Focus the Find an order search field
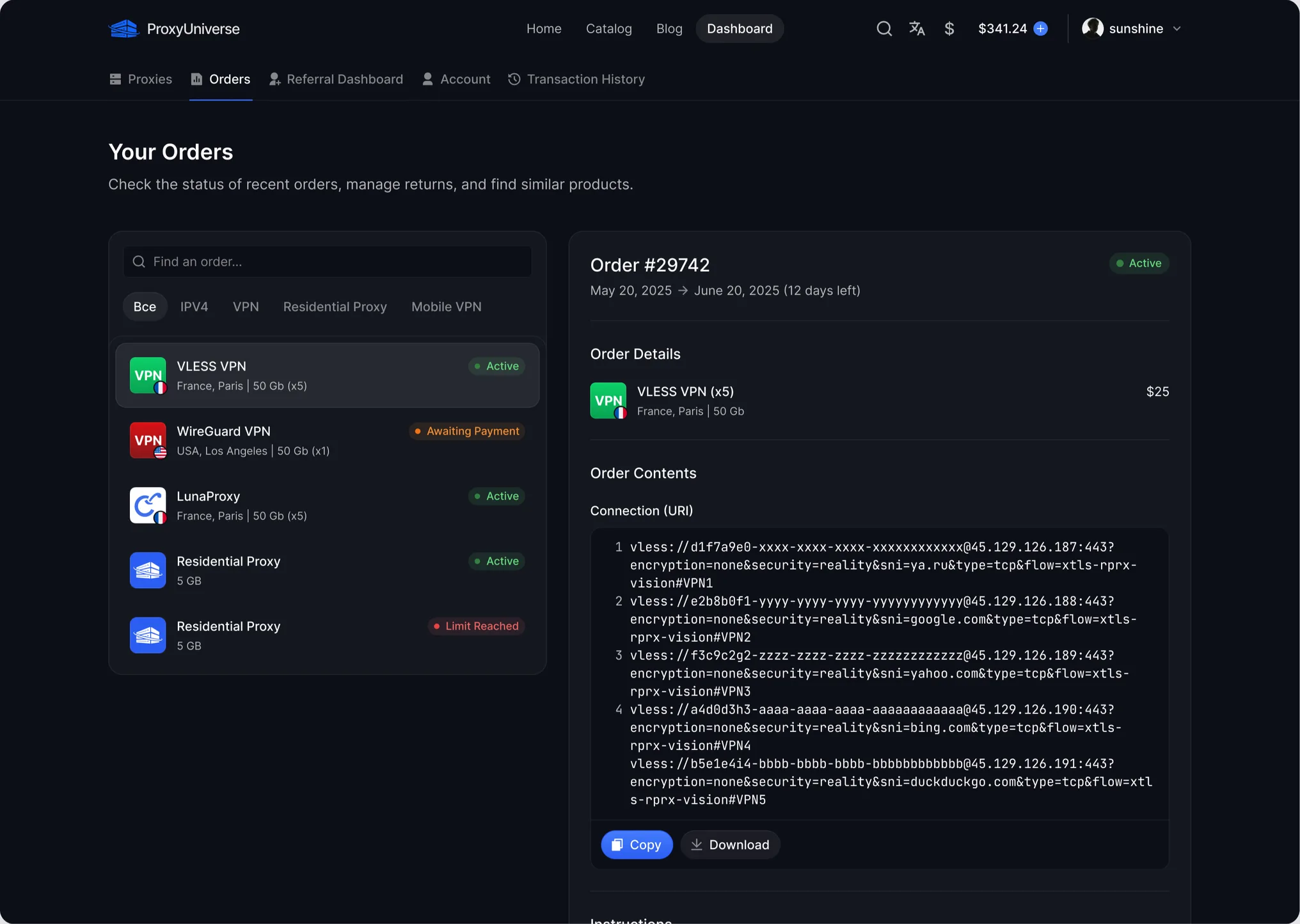 click(328, 262)
